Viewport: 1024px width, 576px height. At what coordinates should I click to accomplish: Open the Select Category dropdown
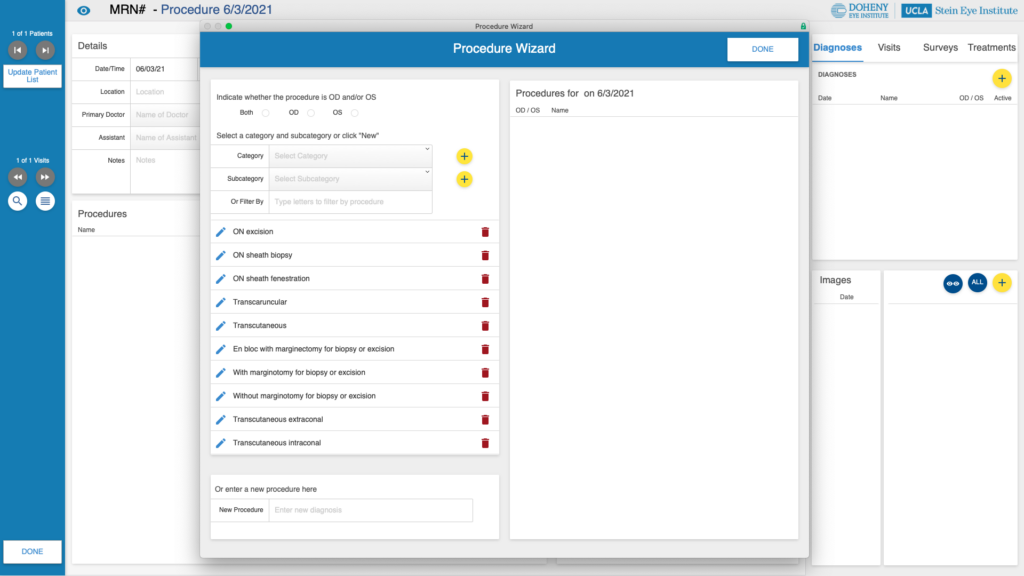pos(350,156)
